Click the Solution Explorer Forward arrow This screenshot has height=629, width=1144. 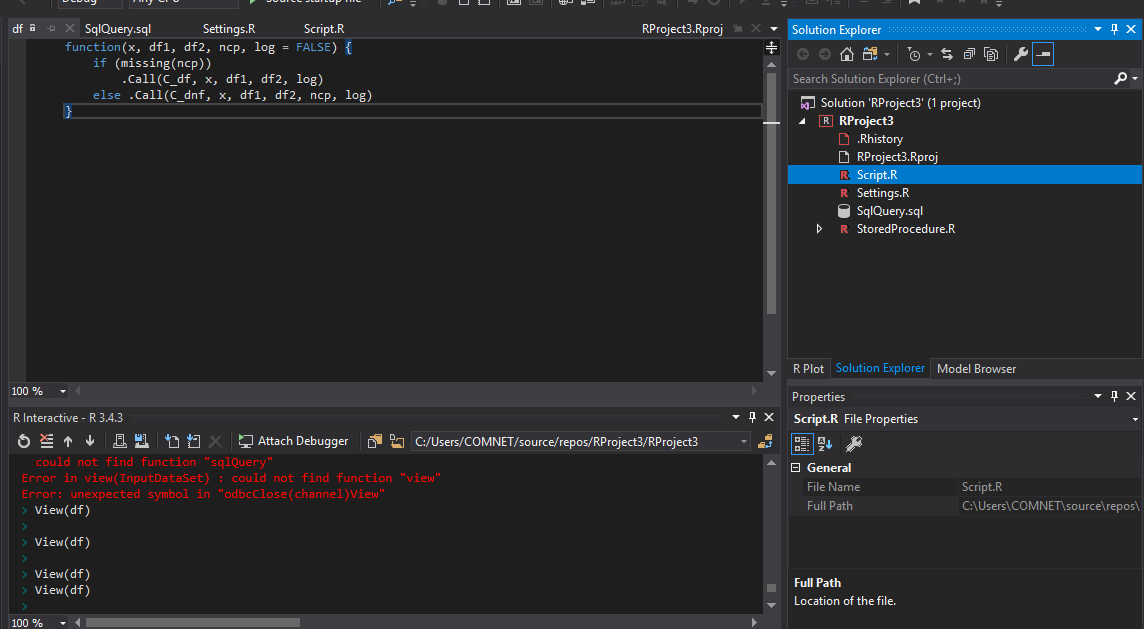(825, 54)
